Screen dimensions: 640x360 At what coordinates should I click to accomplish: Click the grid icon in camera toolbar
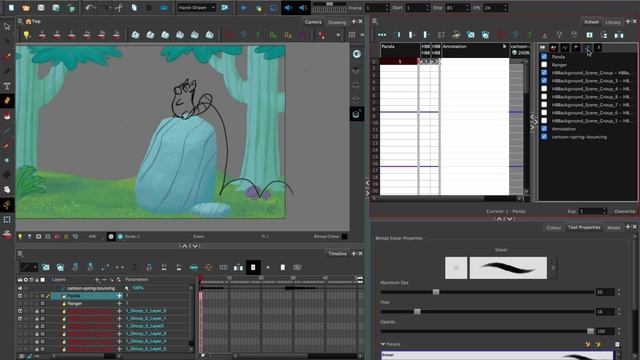coord(352,35)
